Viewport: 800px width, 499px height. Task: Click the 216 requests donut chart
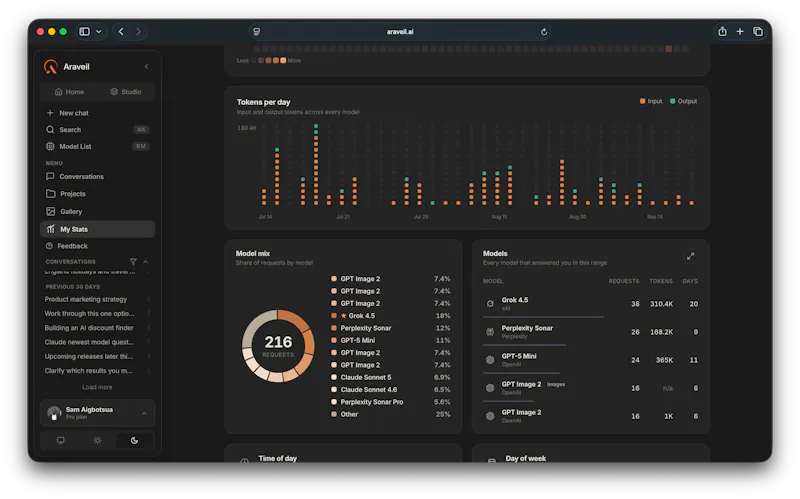(x=278, y=346)
